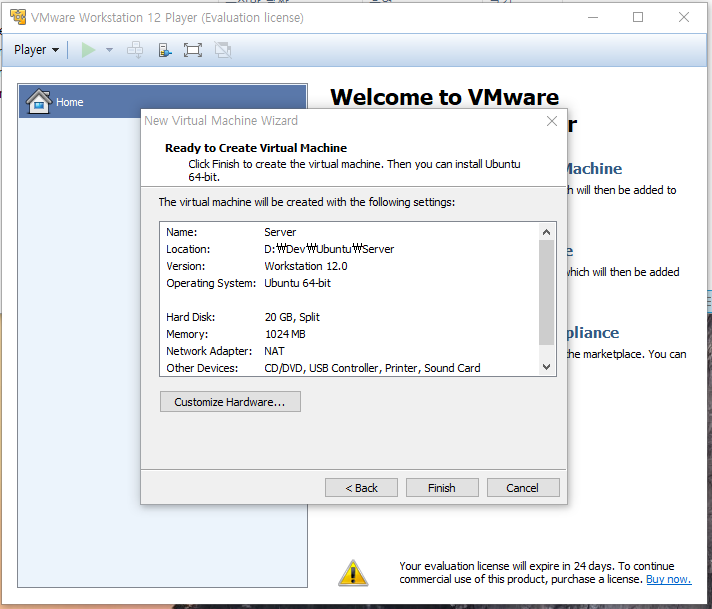Go back with the Back button
The height and width of the screenshot is (609, 712).
click(x=361, y=488)
